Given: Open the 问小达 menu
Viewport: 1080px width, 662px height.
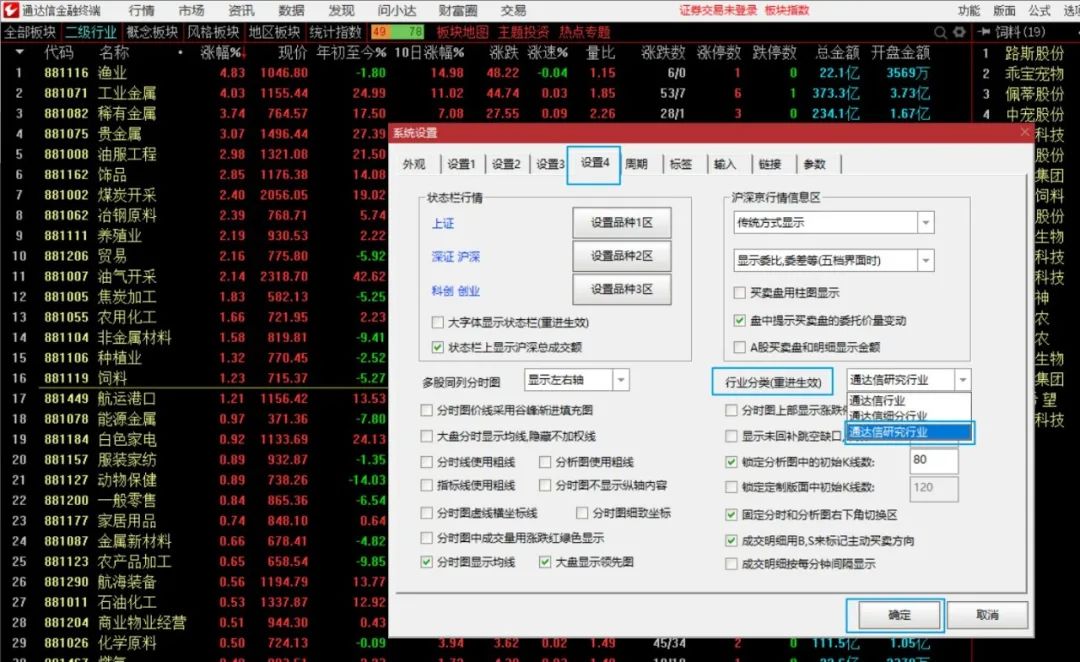Looking at the screenshot, I should (x=397, y=10).
